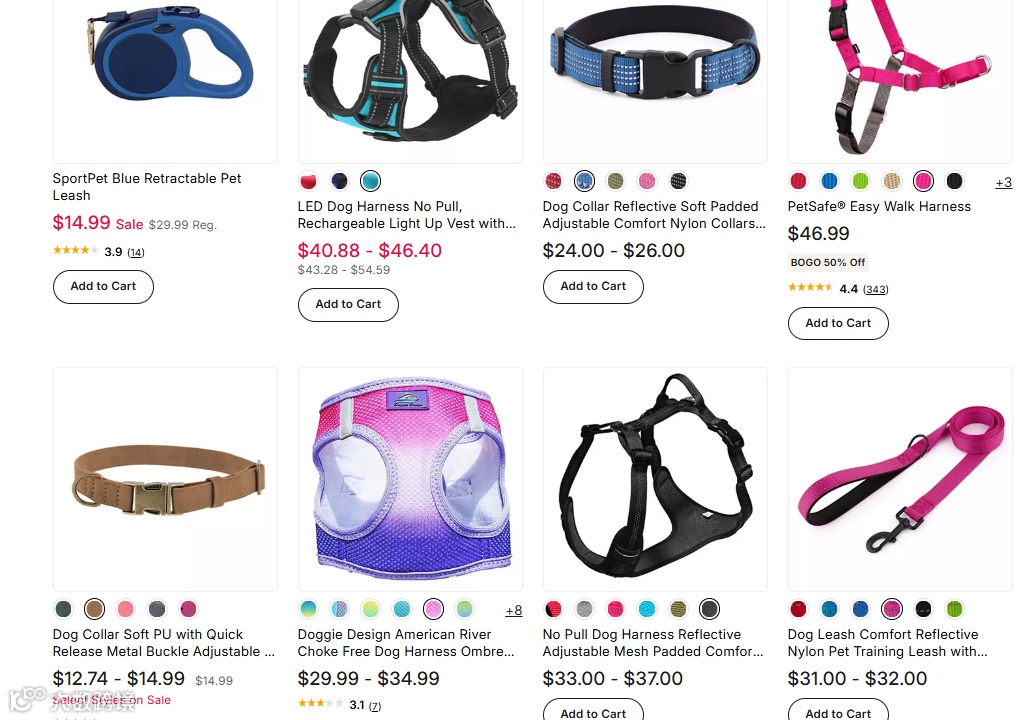Show +3 more PetSafe harness colors
Viewport: 1035px width, 720px height.
pyautogui.click(x=1003, y=183)
